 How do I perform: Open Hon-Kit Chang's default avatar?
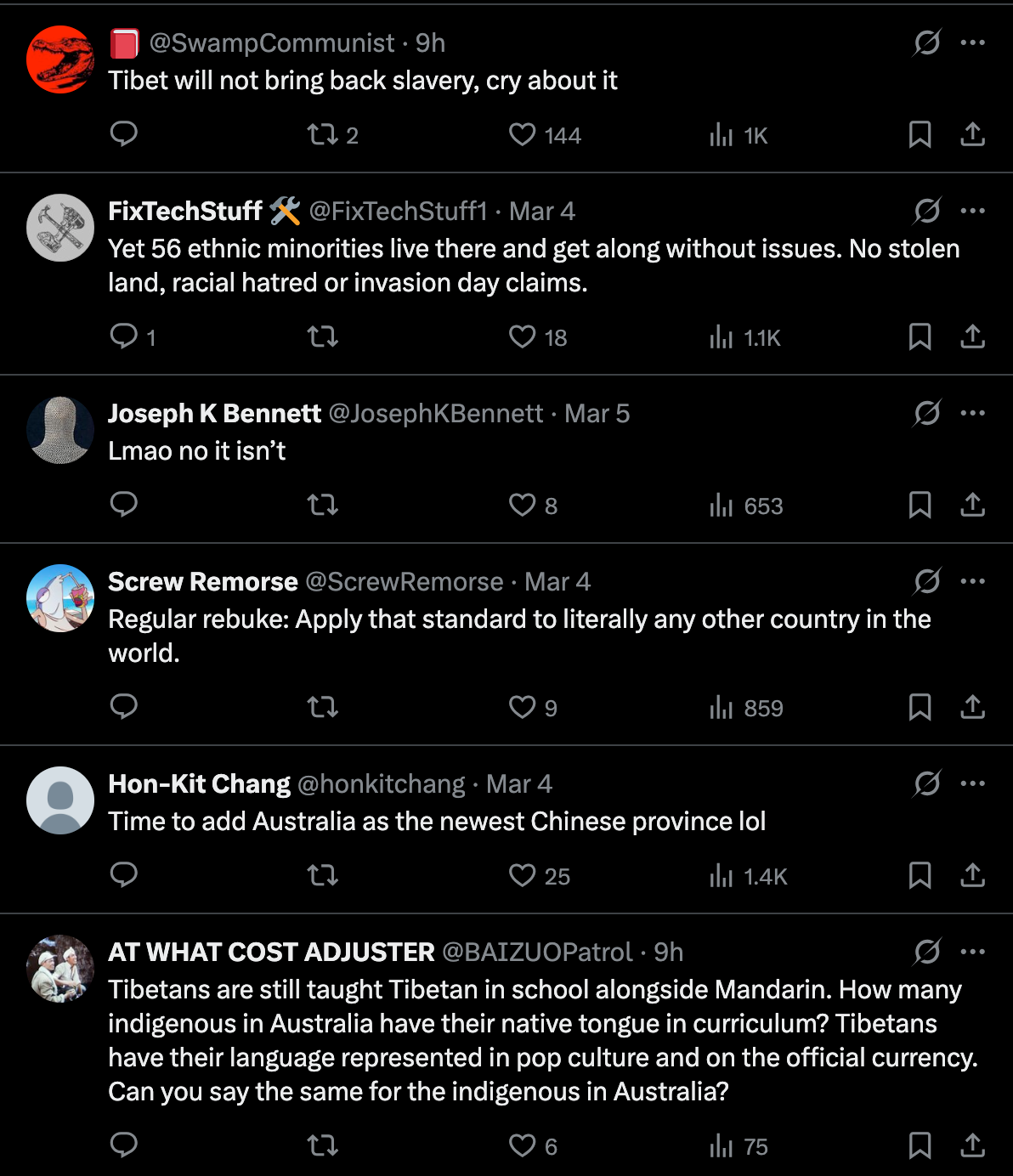[x=60, y=800]
